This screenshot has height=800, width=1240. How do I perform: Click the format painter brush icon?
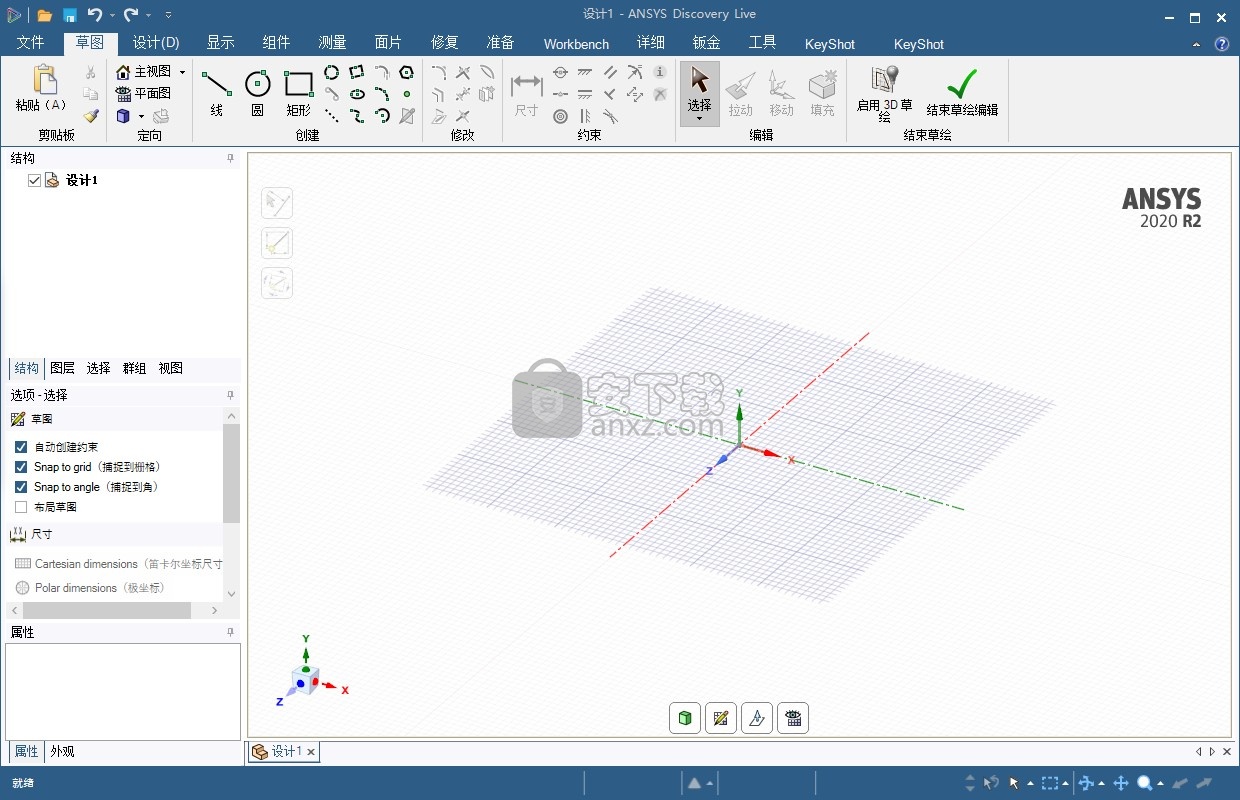pyautogui.click(x=91, y=116)
